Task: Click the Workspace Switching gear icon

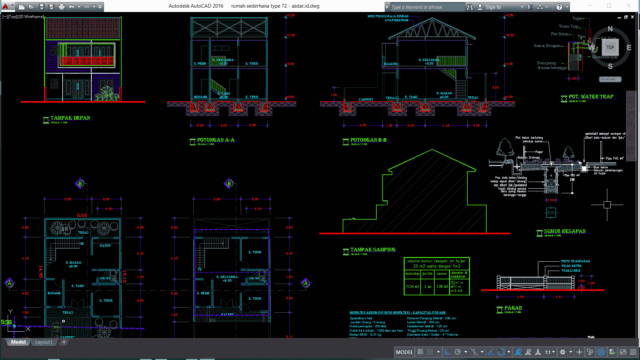Action: point(563,352)
